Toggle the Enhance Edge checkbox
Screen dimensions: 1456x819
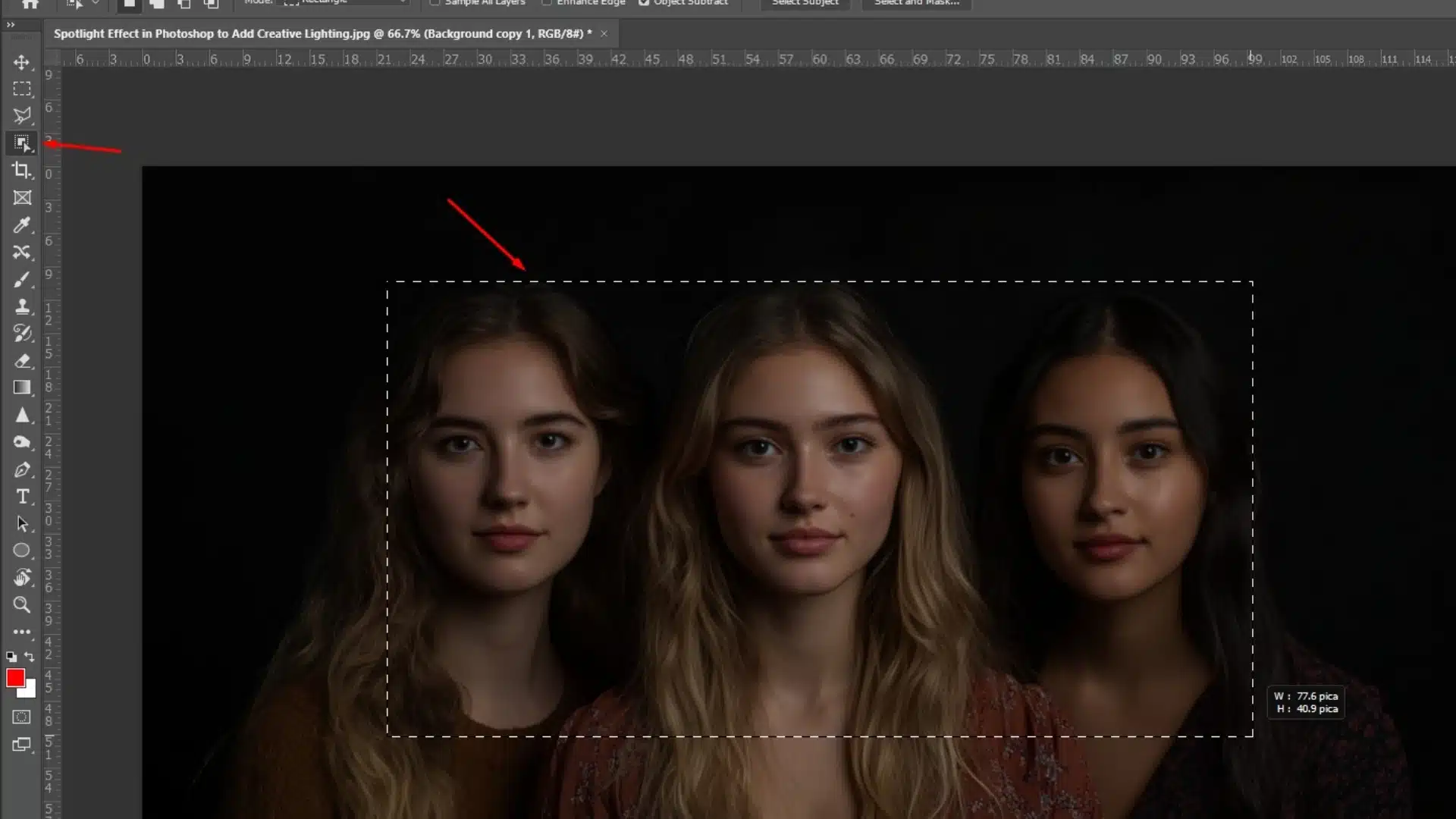click(547, 3)
